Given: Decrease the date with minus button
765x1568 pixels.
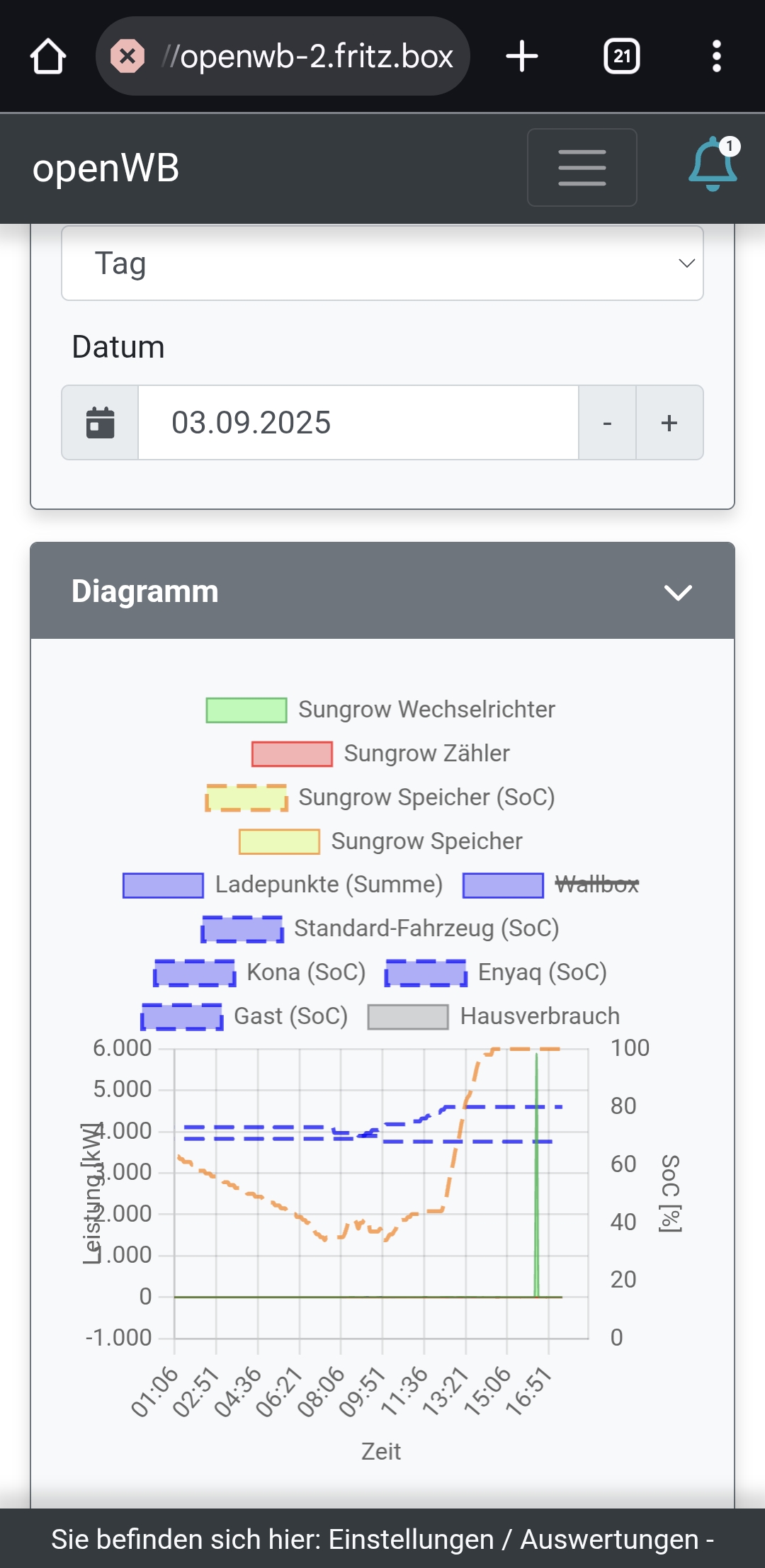Looking at the screenshot, I should click(x=607, y=423).
